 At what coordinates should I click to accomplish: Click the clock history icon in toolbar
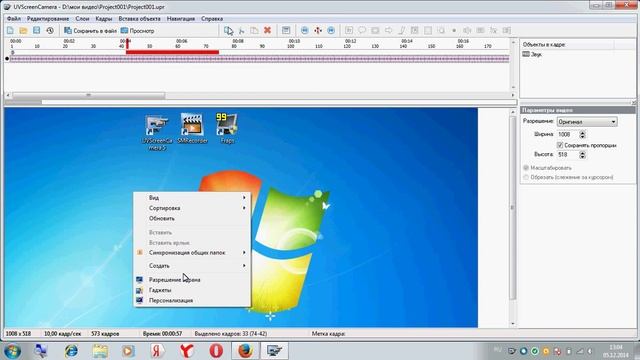tap(50, 31)
